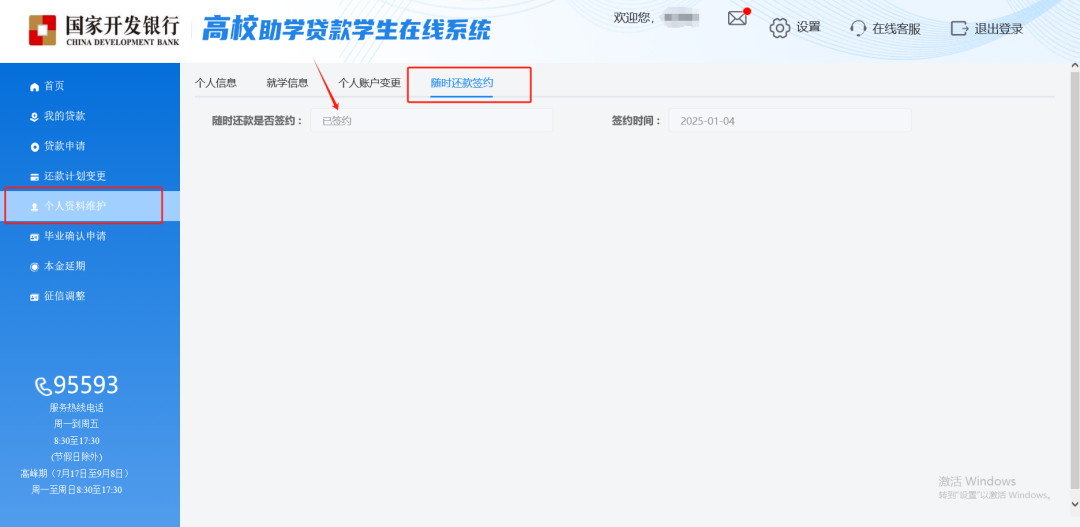Click the card icon beside 还款计划变更
The image size is (1080, 527).
34,177
